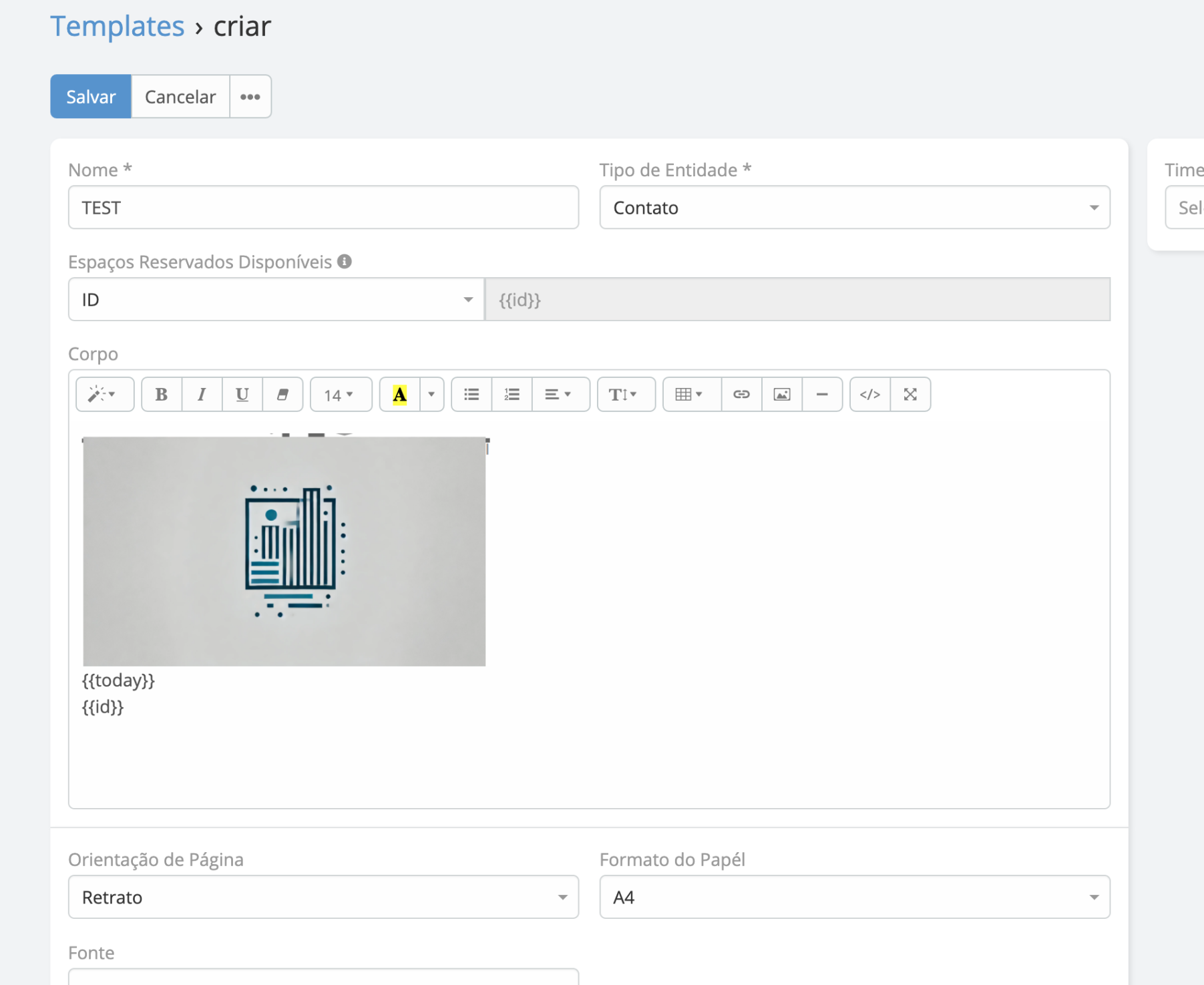Click the Cancelar button
1204x985 pixels.
[x=180, y=97]
